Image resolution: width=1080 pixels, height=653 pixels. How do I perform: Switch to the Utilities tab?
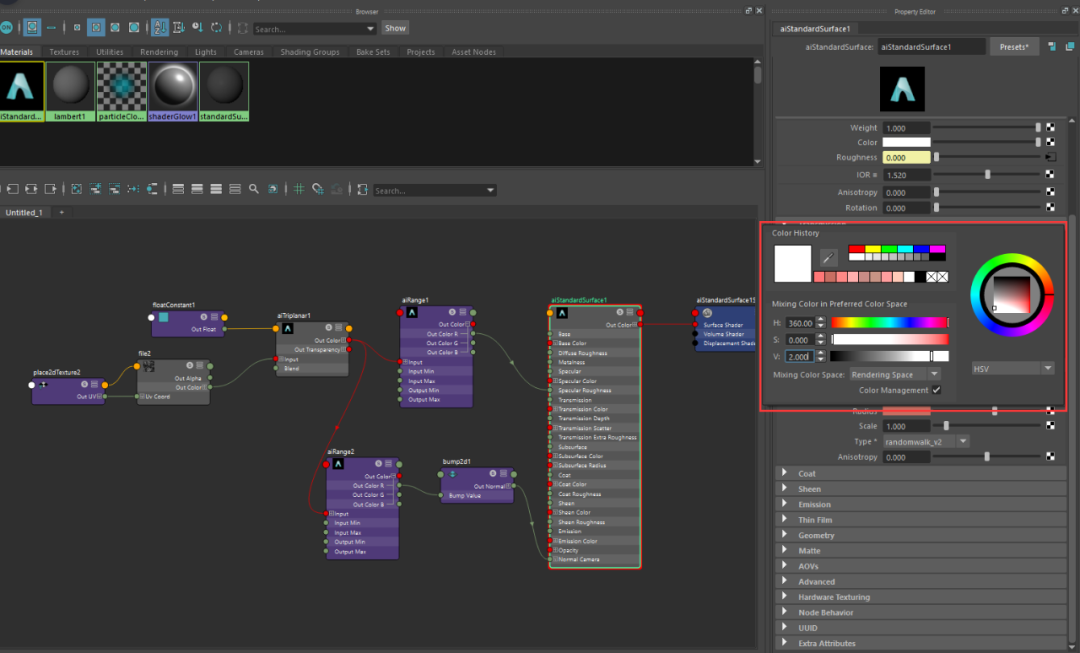pos(110,52)
